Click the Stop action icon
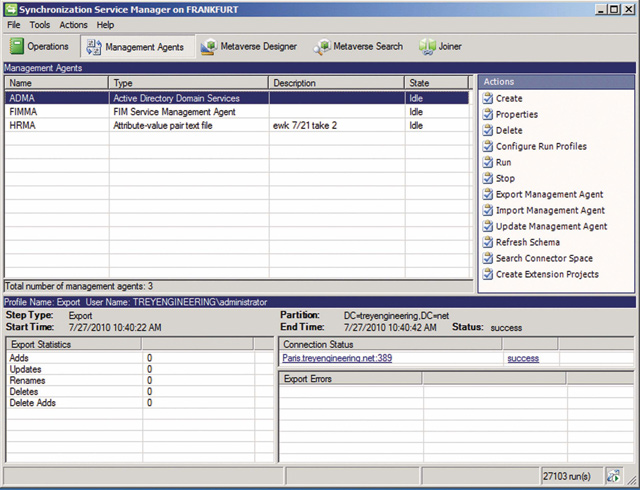The height and width of the screenshot is (490, 640). pyautogui.click(x=487, y=178)
